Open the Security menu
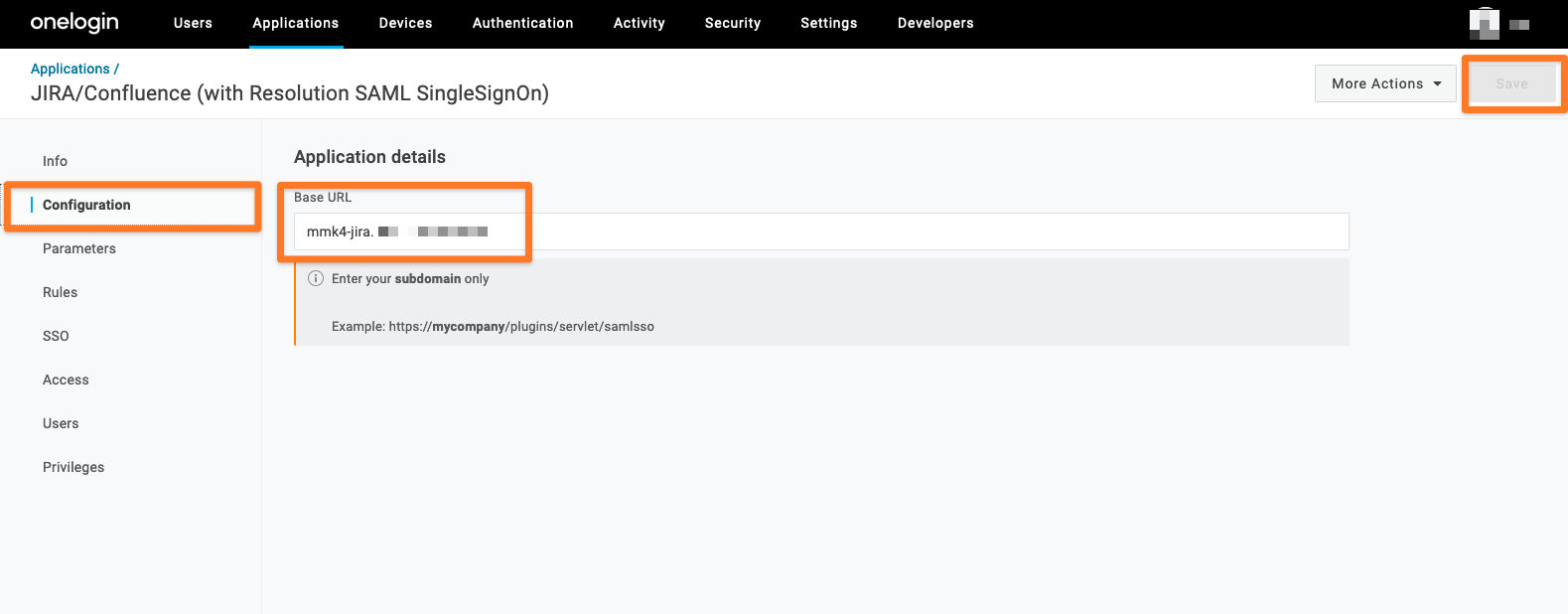This screenshot has width=1568, height=614. [x=733, y=23]
